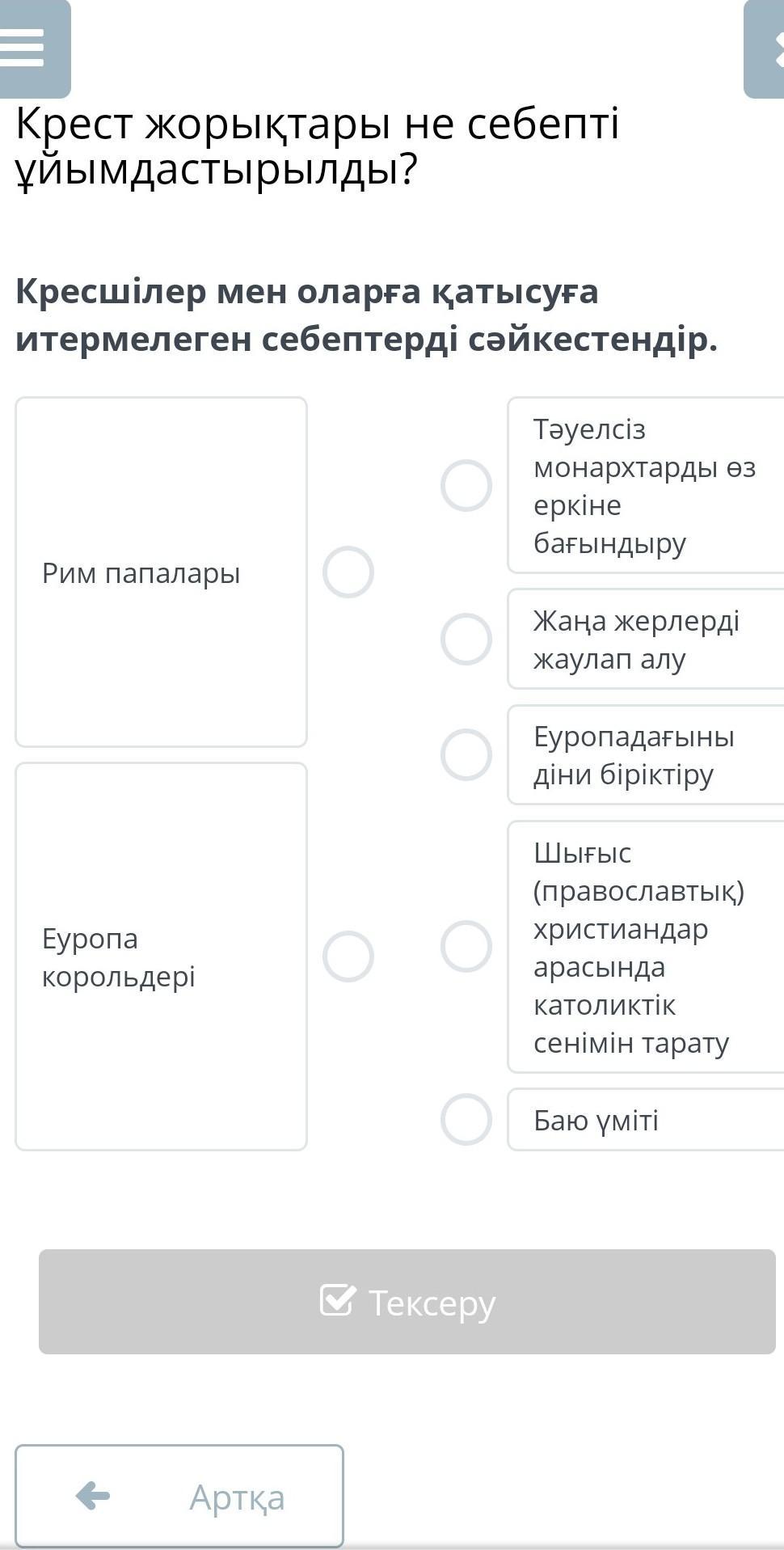Screen dimensions: 784x1550
Task: Select circle for Еуропадағыны діни біріктіру
Action: pyautogui.click(x=466, y=755)
